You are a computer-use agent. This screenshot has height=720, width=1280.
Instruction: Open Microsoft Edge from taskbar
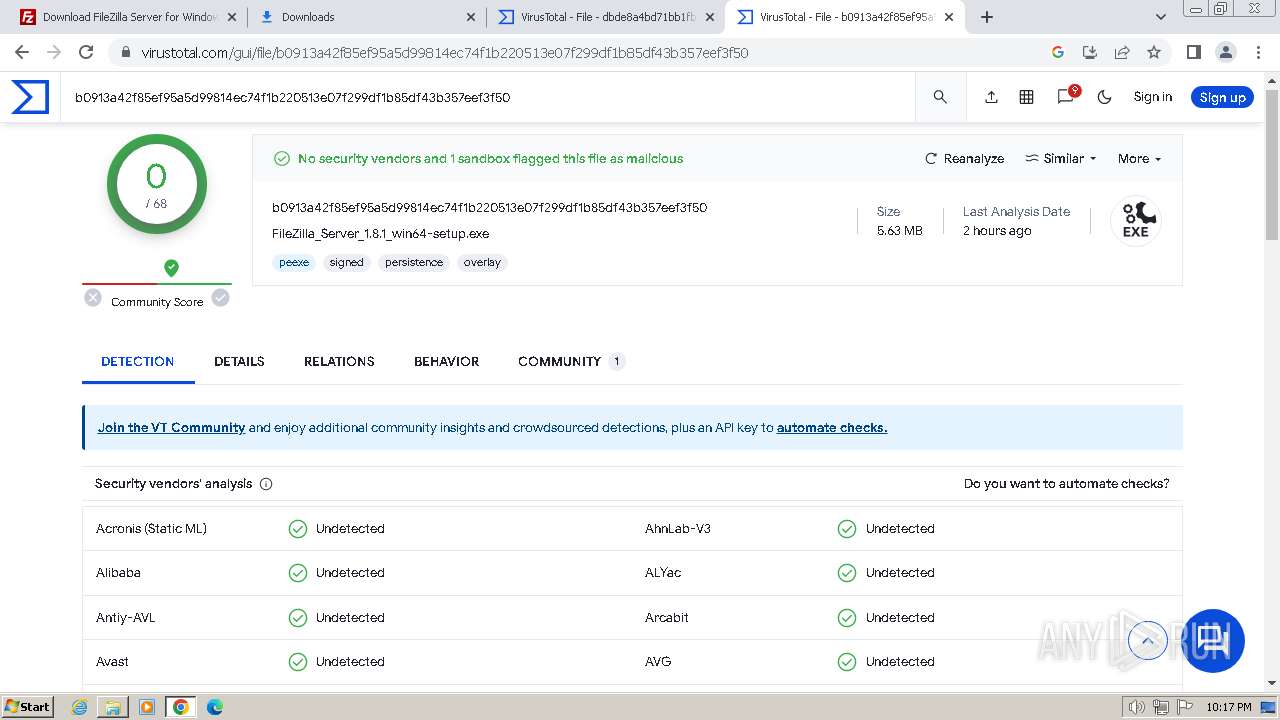click(x=214, y=707)
